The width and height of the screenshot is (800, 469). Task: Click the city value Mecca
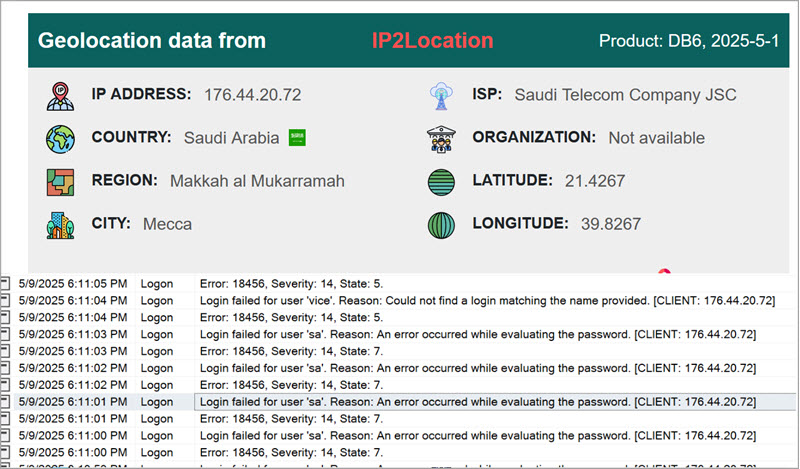pyautogui.click(x=167, y=224)
